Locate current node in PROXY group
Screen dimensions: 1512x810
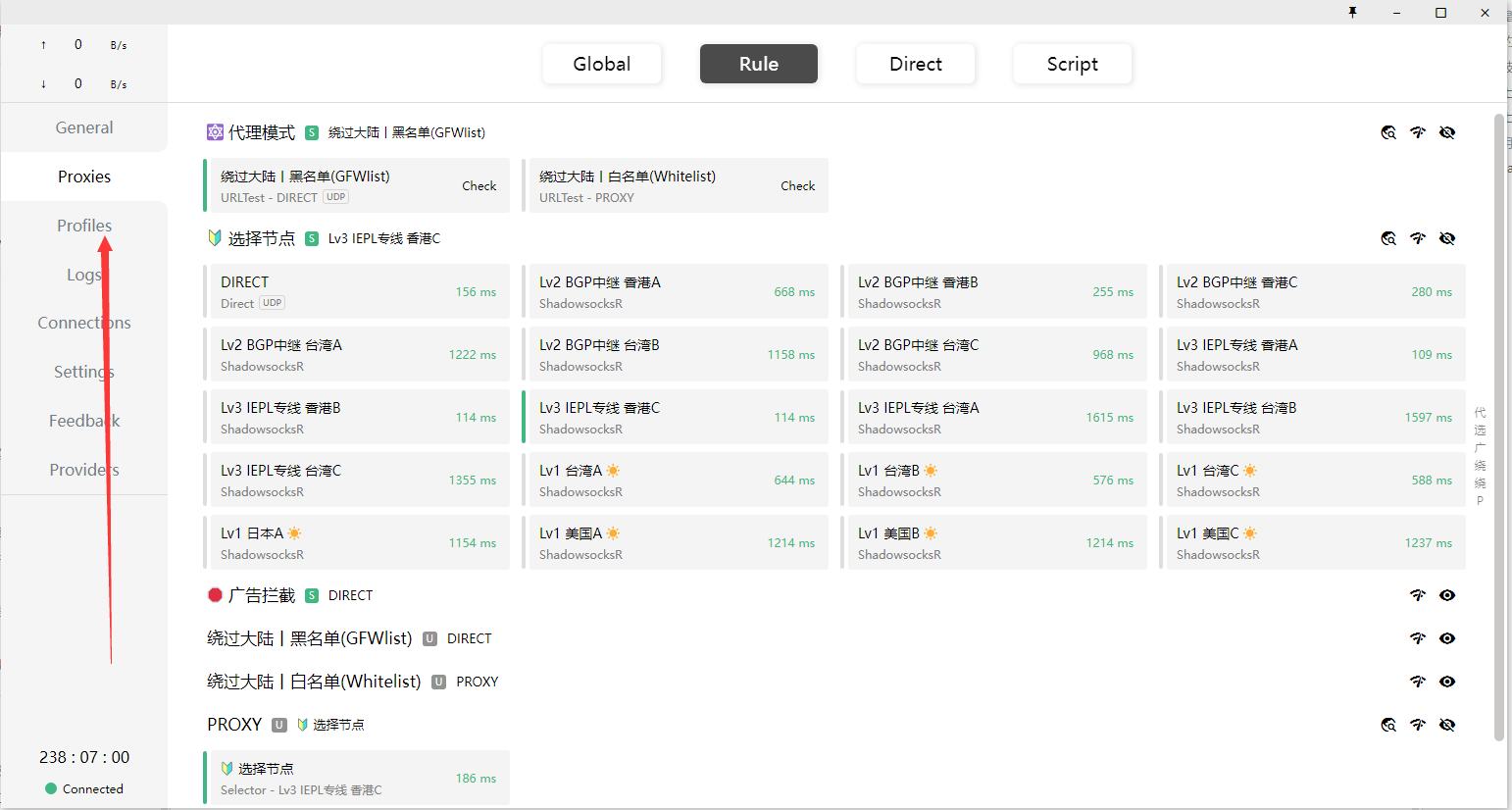(x=1388, y=725)
